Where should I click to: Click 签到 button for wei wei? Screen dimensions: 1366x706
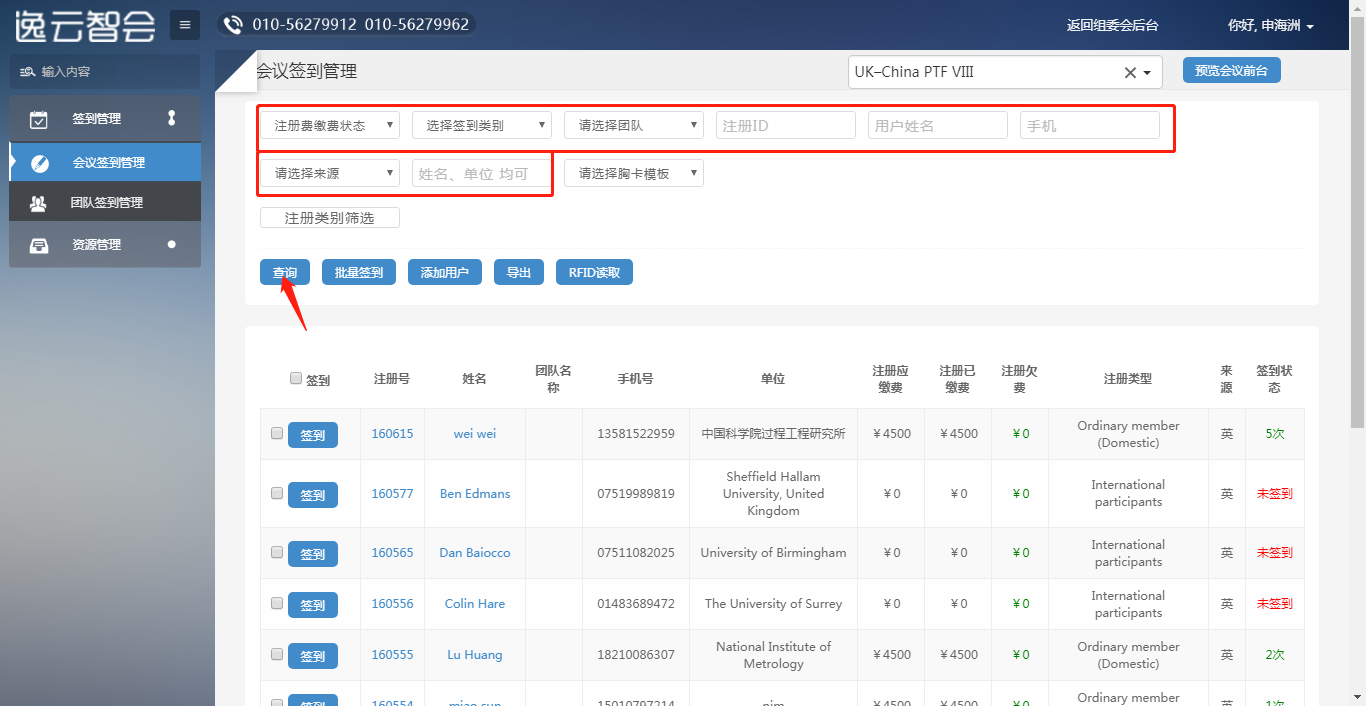click(x=313, y=435)
